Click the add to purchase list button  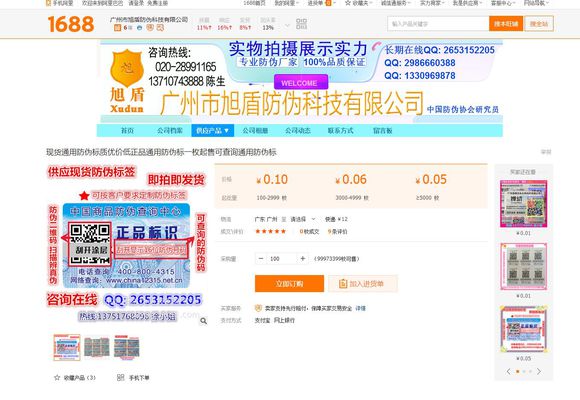(363, 283)
